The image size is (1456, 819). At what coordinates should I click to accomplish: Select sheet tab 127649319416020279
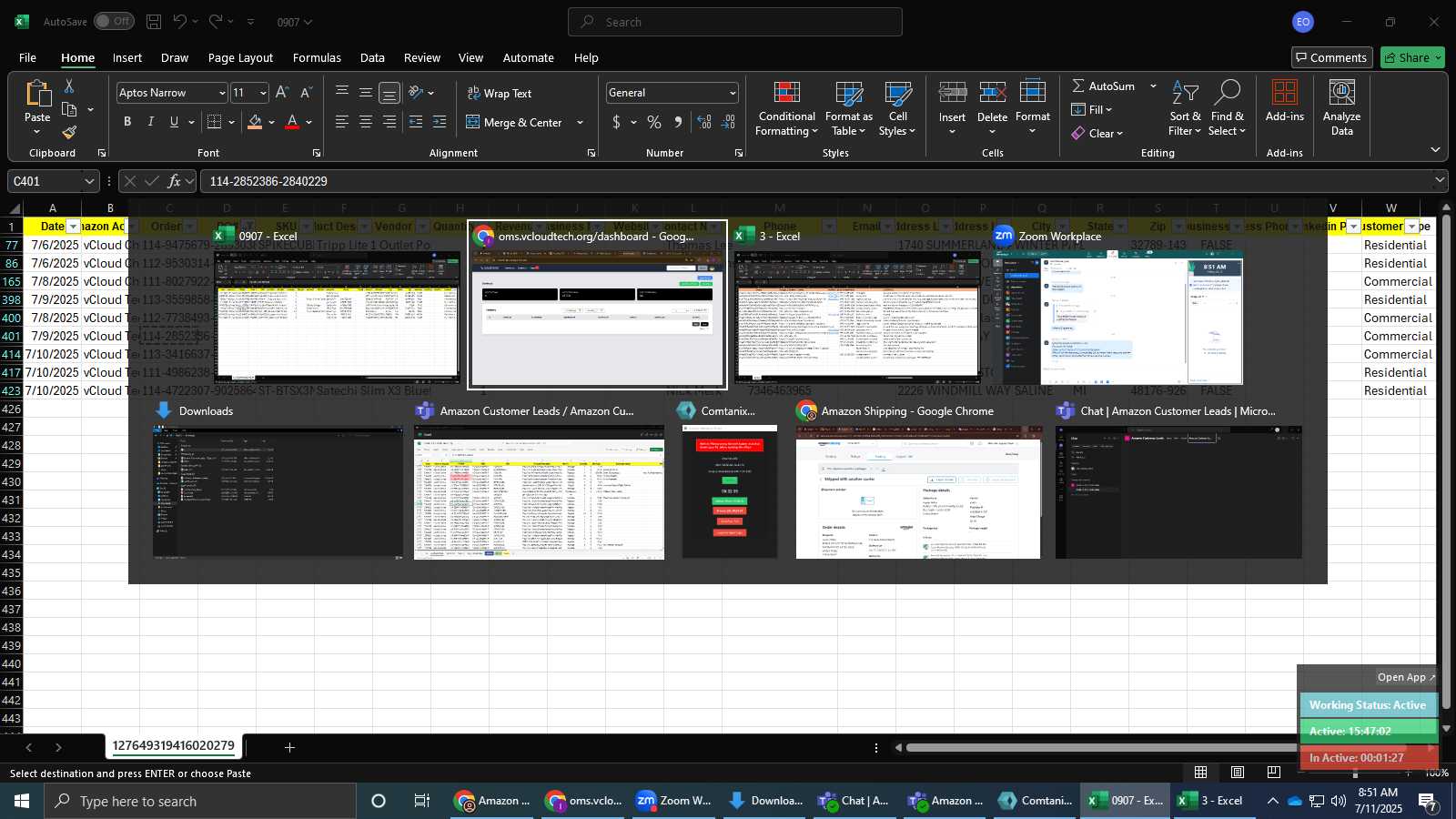tap(173, 746)
